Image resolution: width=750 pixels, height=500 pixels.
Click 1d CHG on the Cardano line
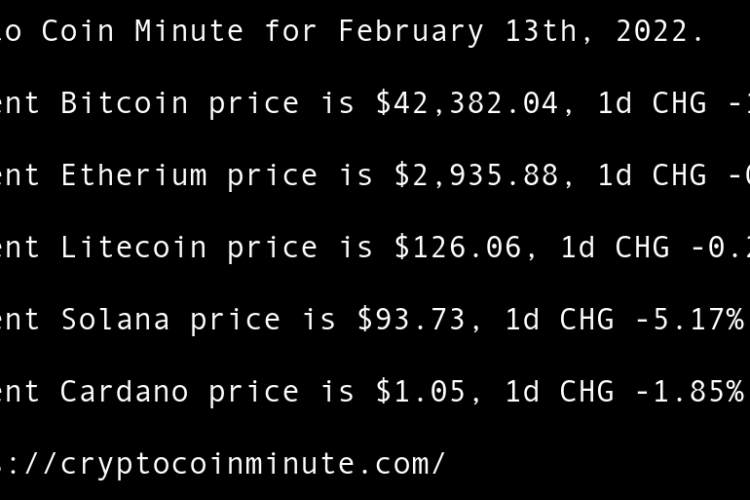pos(559,391)
